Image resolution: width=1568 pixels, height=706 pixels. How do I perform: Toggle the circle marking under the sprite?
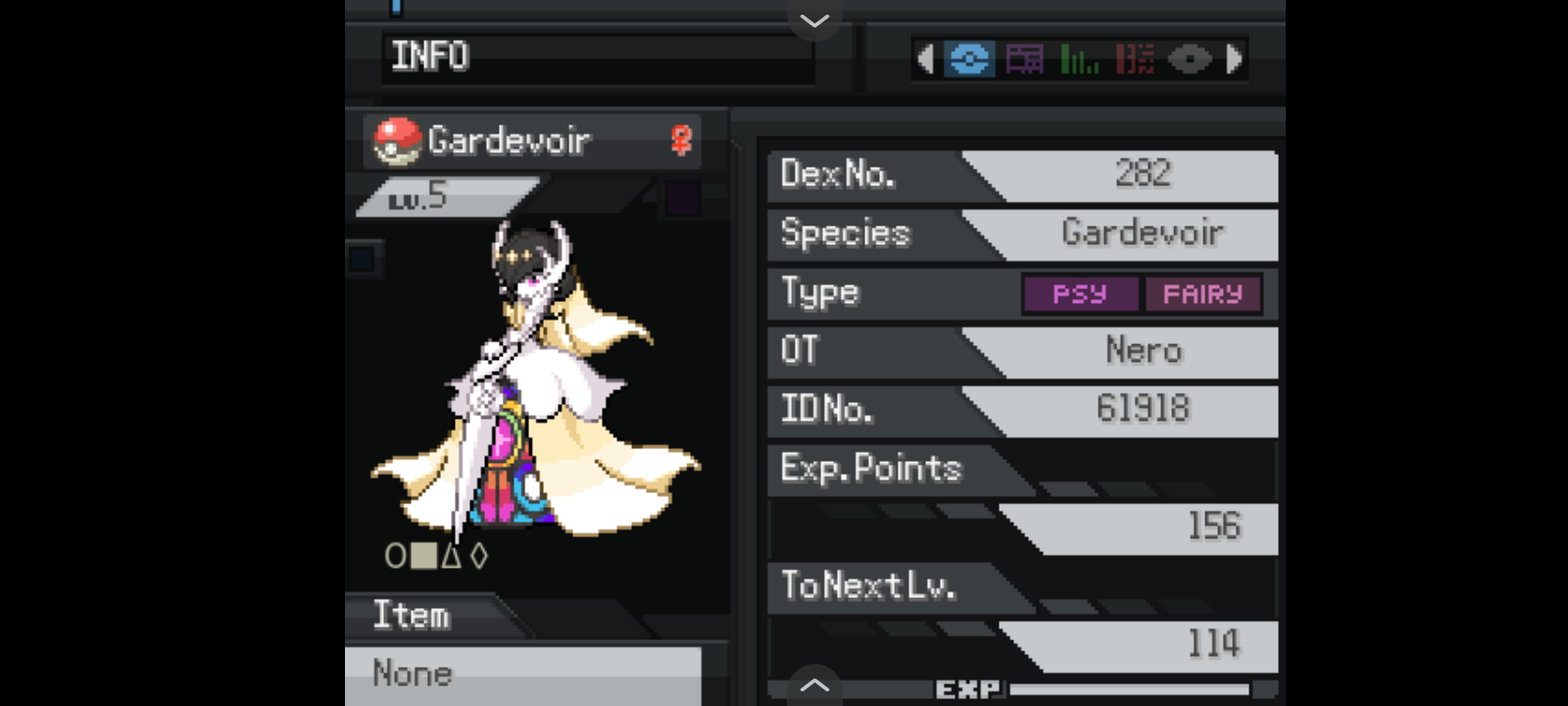(395, 556)
